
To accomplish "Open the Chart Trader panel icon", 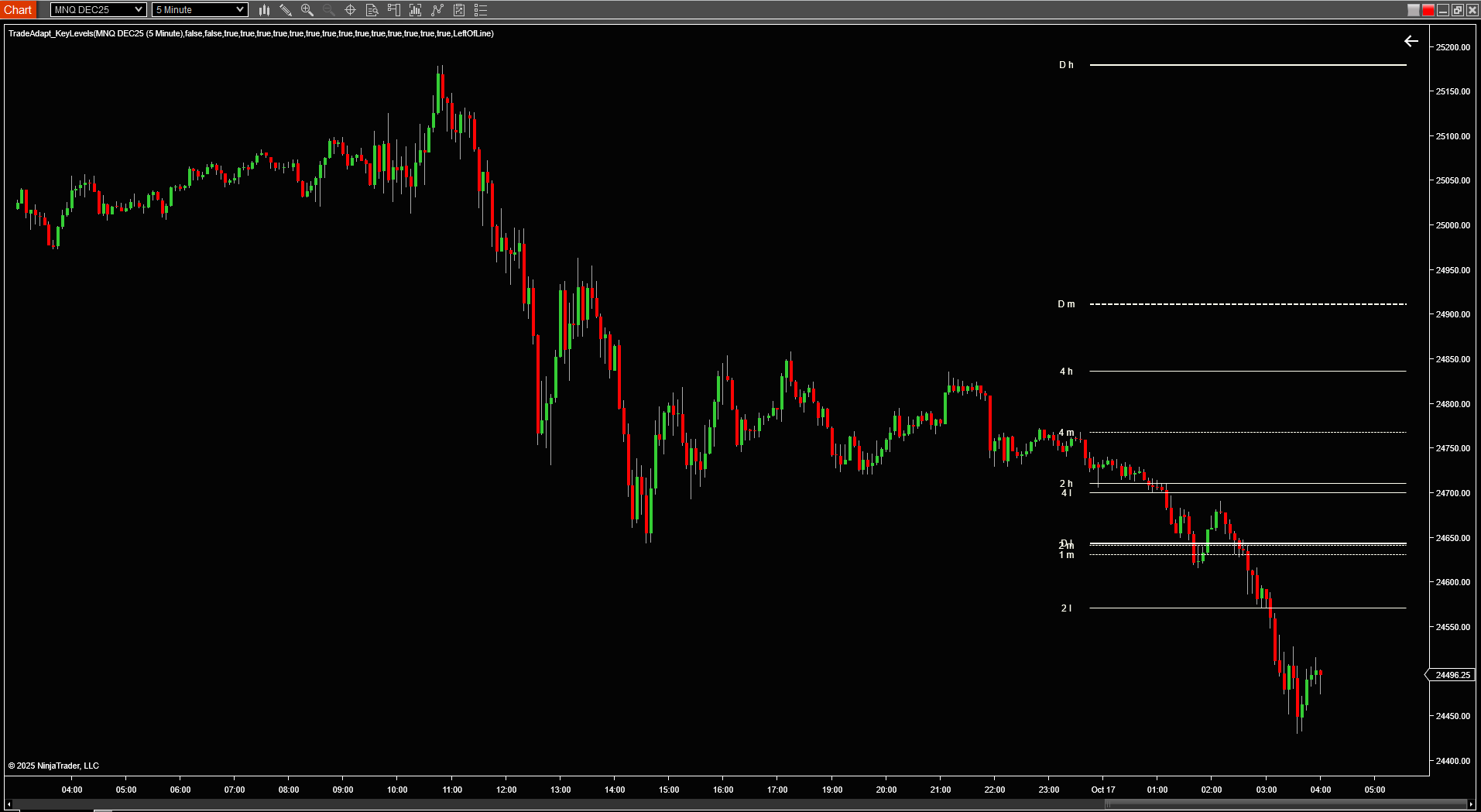I will tap(394, 10).
